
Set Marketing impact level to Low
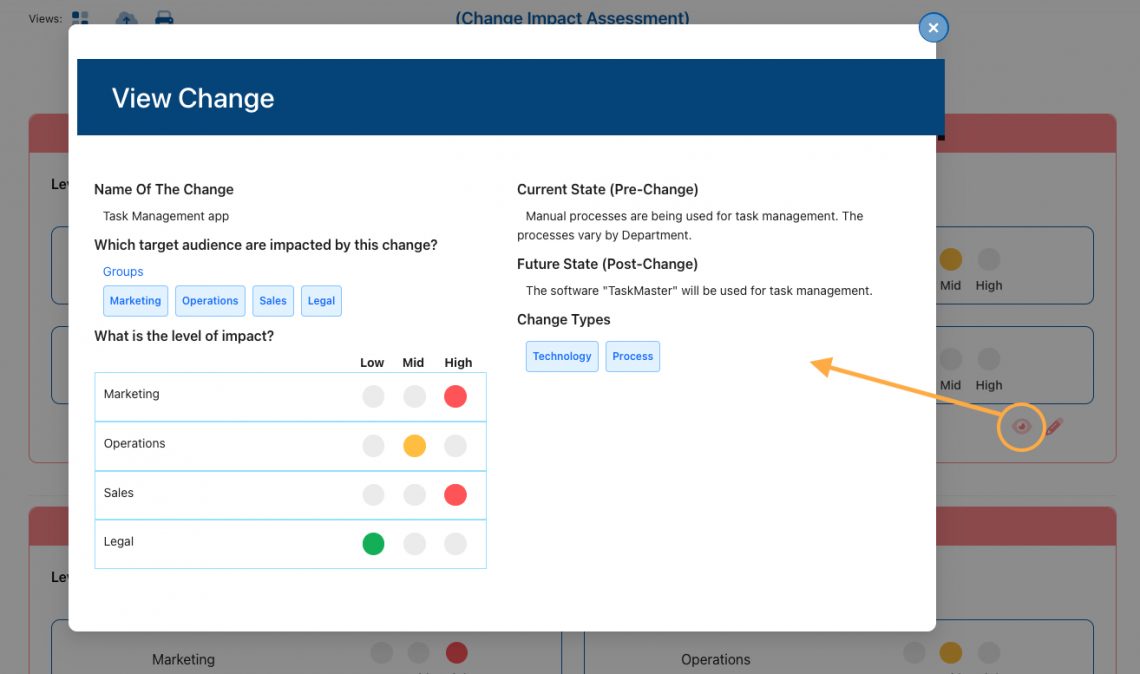click(x=373, y=396)
